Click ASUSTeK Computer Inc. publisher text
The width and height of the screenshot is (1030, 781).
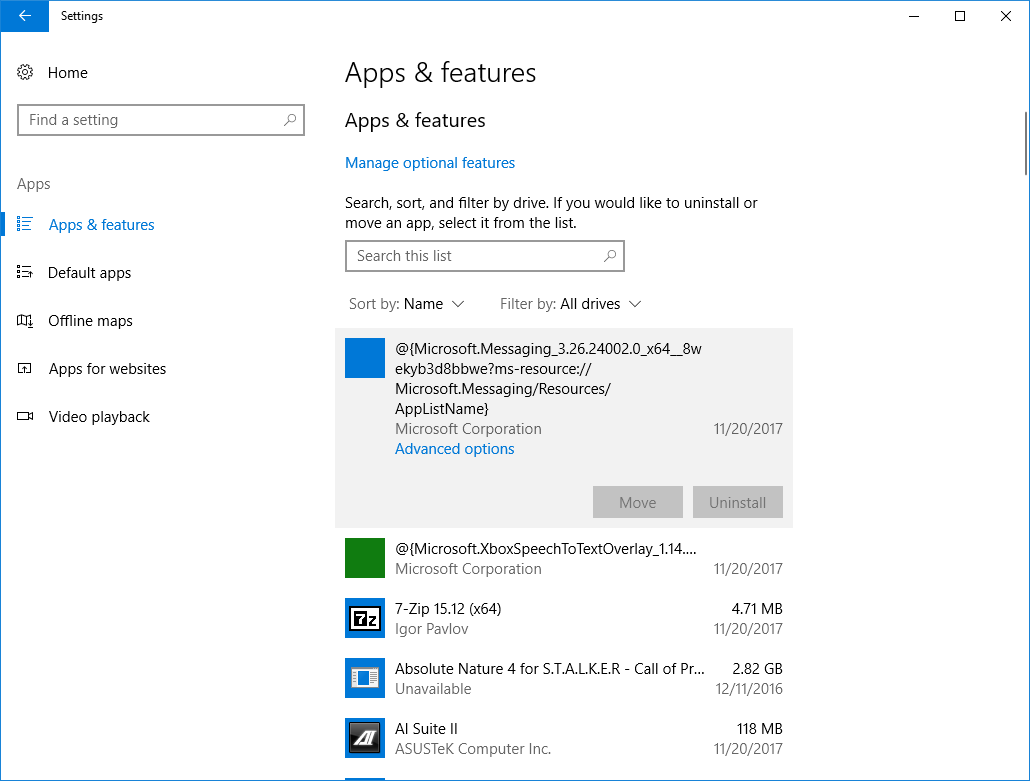473,749
